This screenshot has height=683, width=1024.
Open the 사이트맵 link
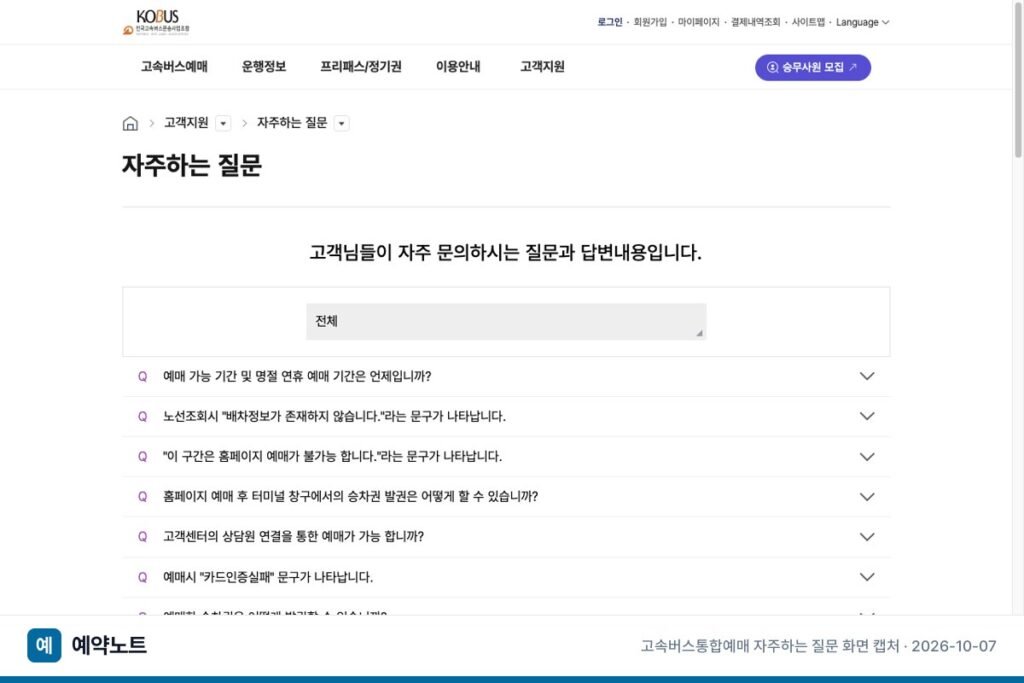click(x=808, y=22)
